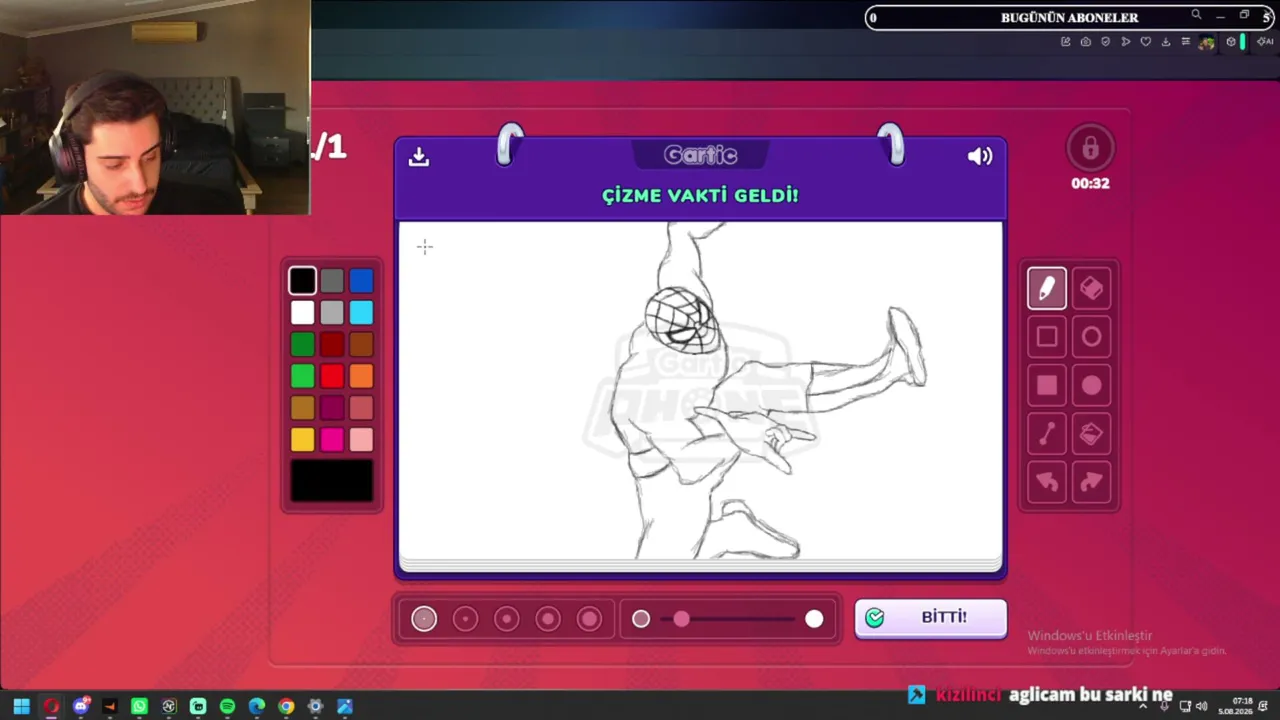Pick the bright red color swatch

pos(332,376)
